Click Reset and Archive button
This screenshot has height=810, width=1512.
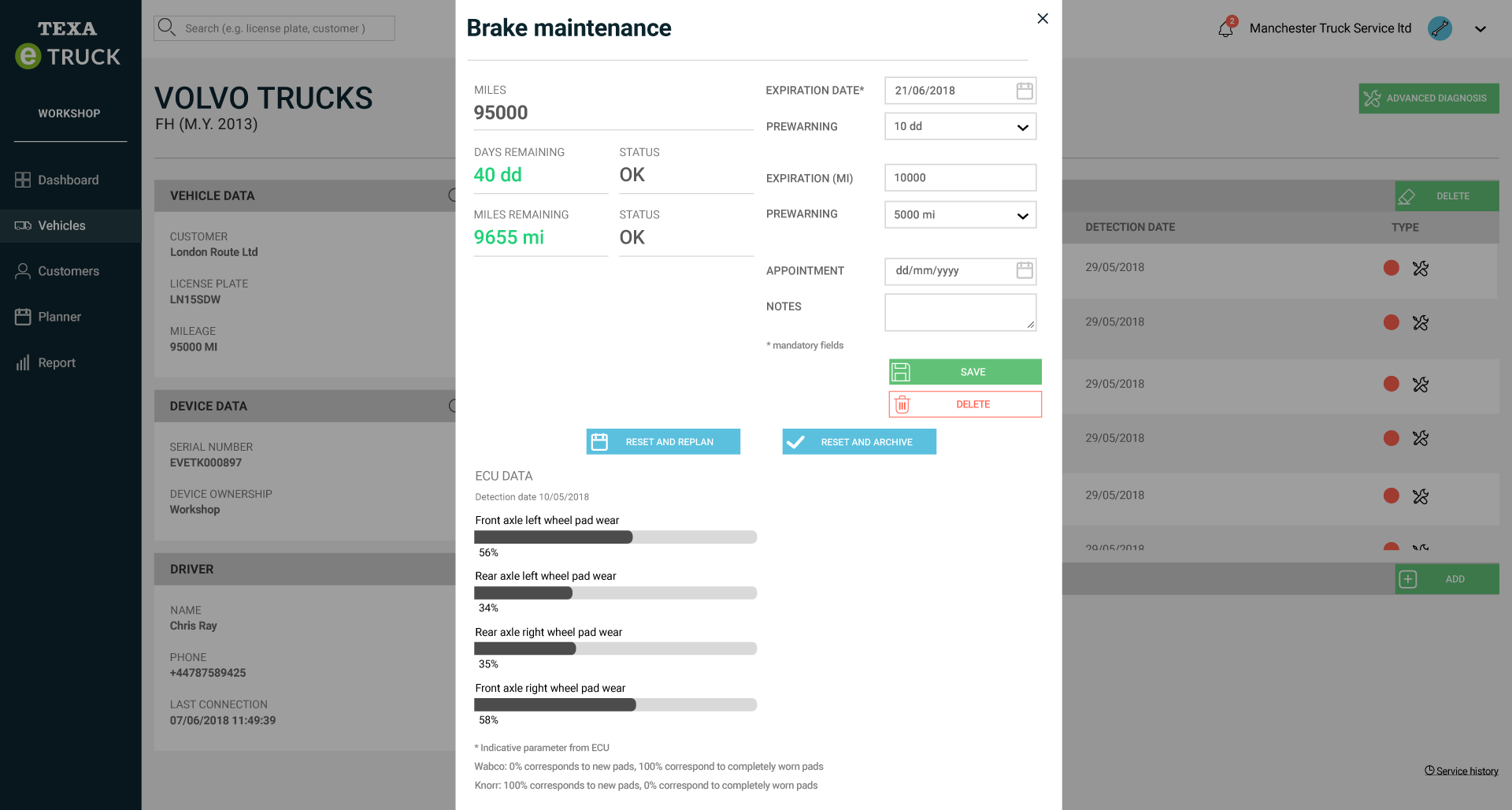(x=859, y=441)
